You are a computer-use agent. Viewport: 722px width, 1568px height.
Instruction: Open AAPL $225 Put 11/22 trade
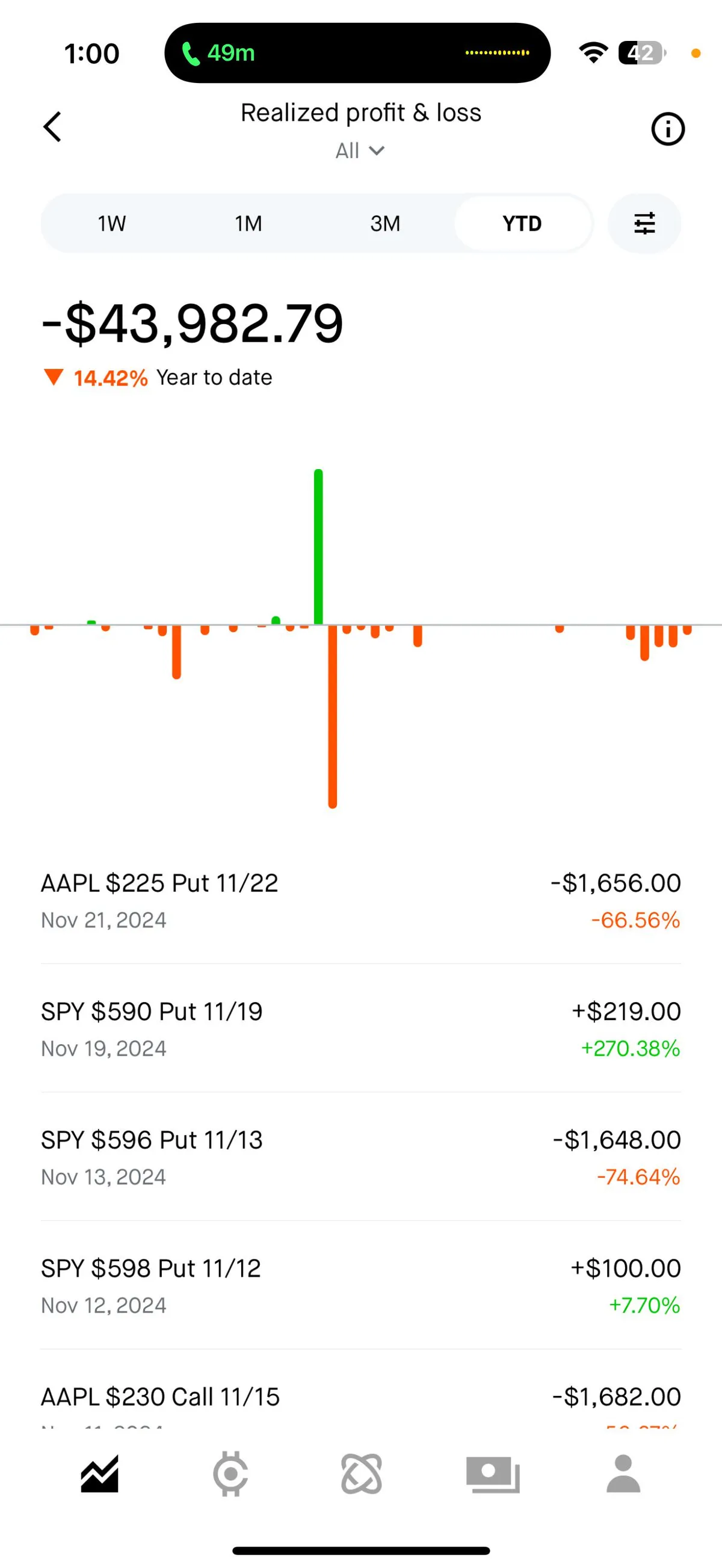point(360,900)
